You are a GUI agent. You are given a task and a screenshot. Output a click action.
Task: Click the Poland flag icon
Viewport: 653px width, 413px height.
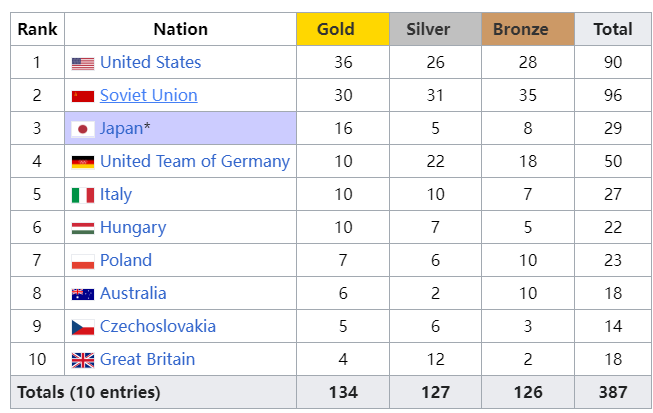click(83, 261)
